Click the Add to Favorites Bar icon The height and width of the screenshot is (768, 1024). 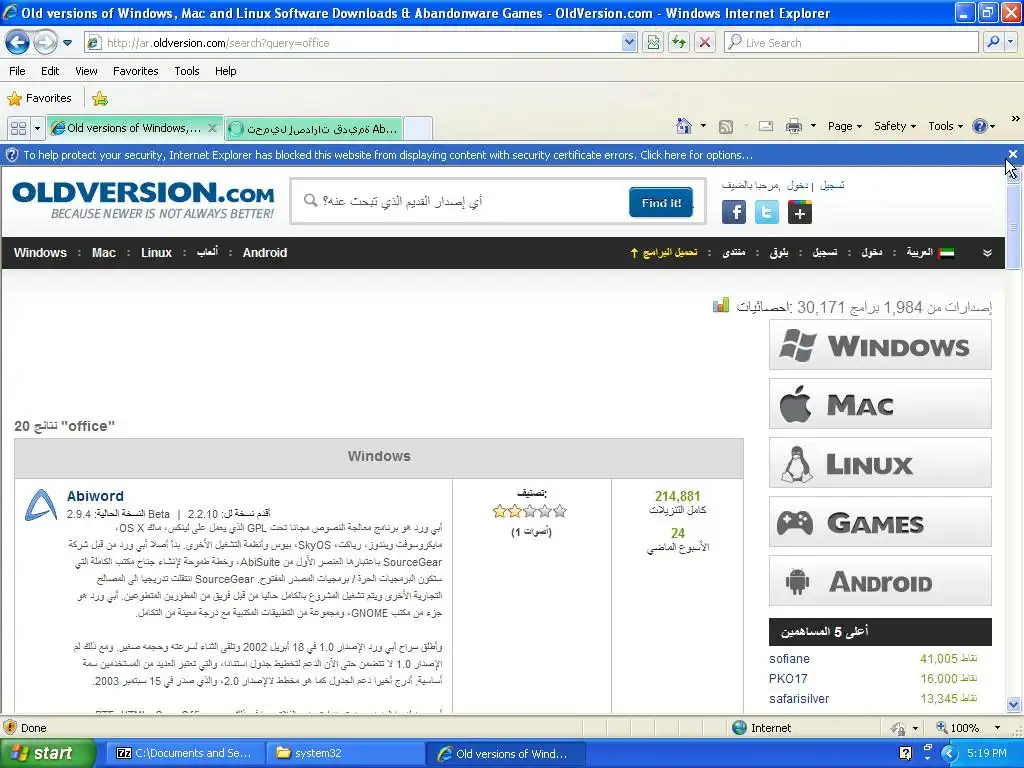[x=100, y=99]
